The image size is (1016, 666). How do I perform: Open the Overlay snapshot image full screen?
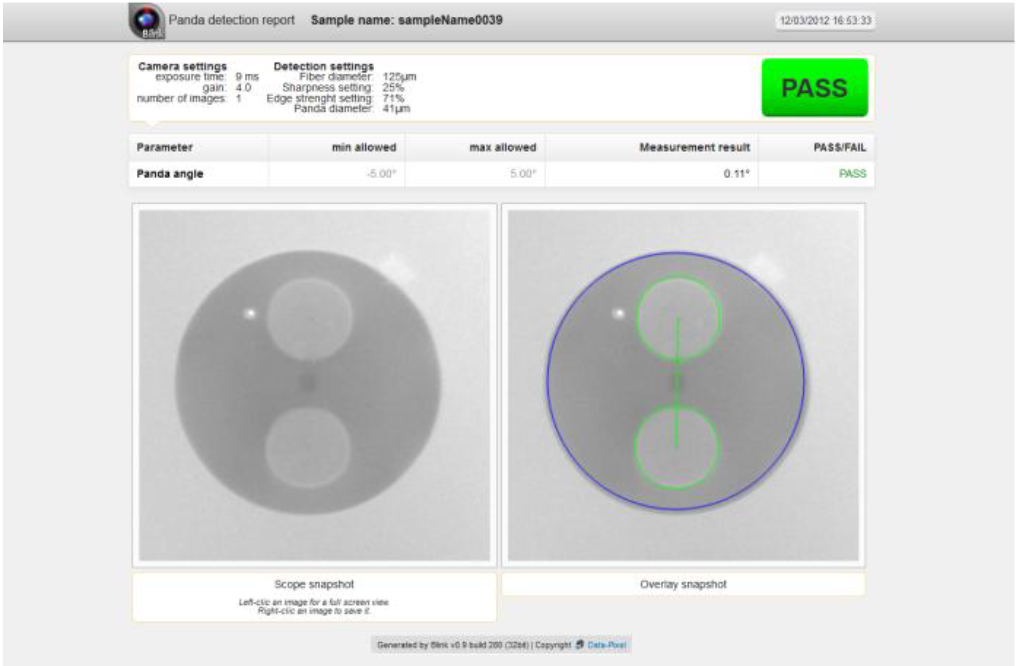683,385
